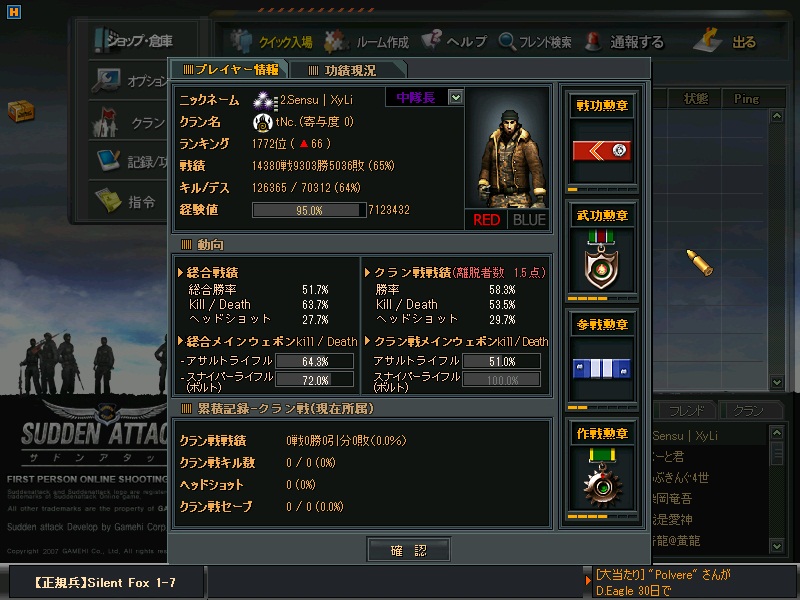Open the 中隊長 rank dropdown
The height and width of the screenshot is (600, 800).
coord(456,97)
